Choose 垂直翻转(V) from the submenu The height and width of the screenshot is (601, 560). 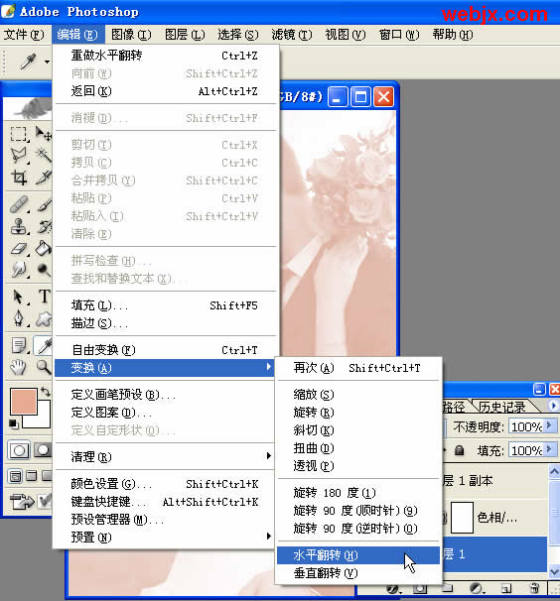[x=358, y=573]
